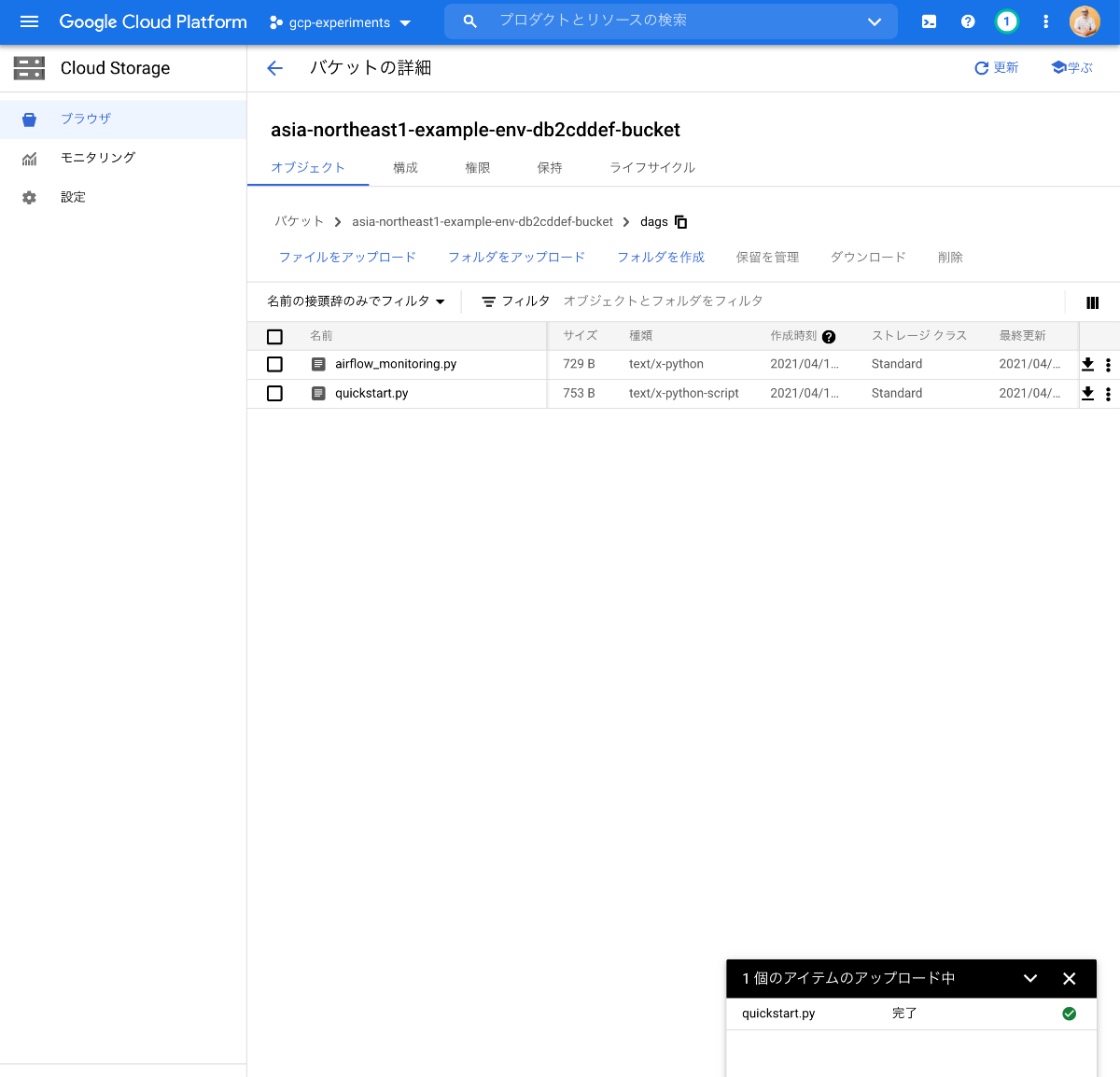Click file icon of quickstart.py
Image resolution: width=1120 pixels, height=1077 pixels.
click(318, 393)
